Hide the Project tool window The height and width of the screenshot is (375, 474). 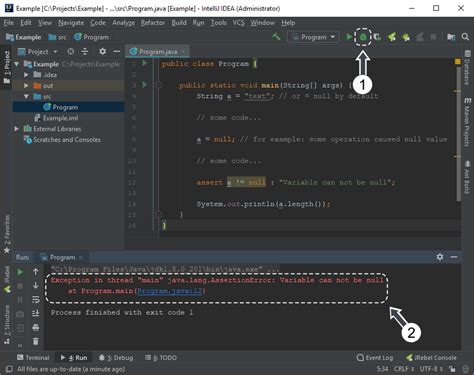click(x=117, y=51)
